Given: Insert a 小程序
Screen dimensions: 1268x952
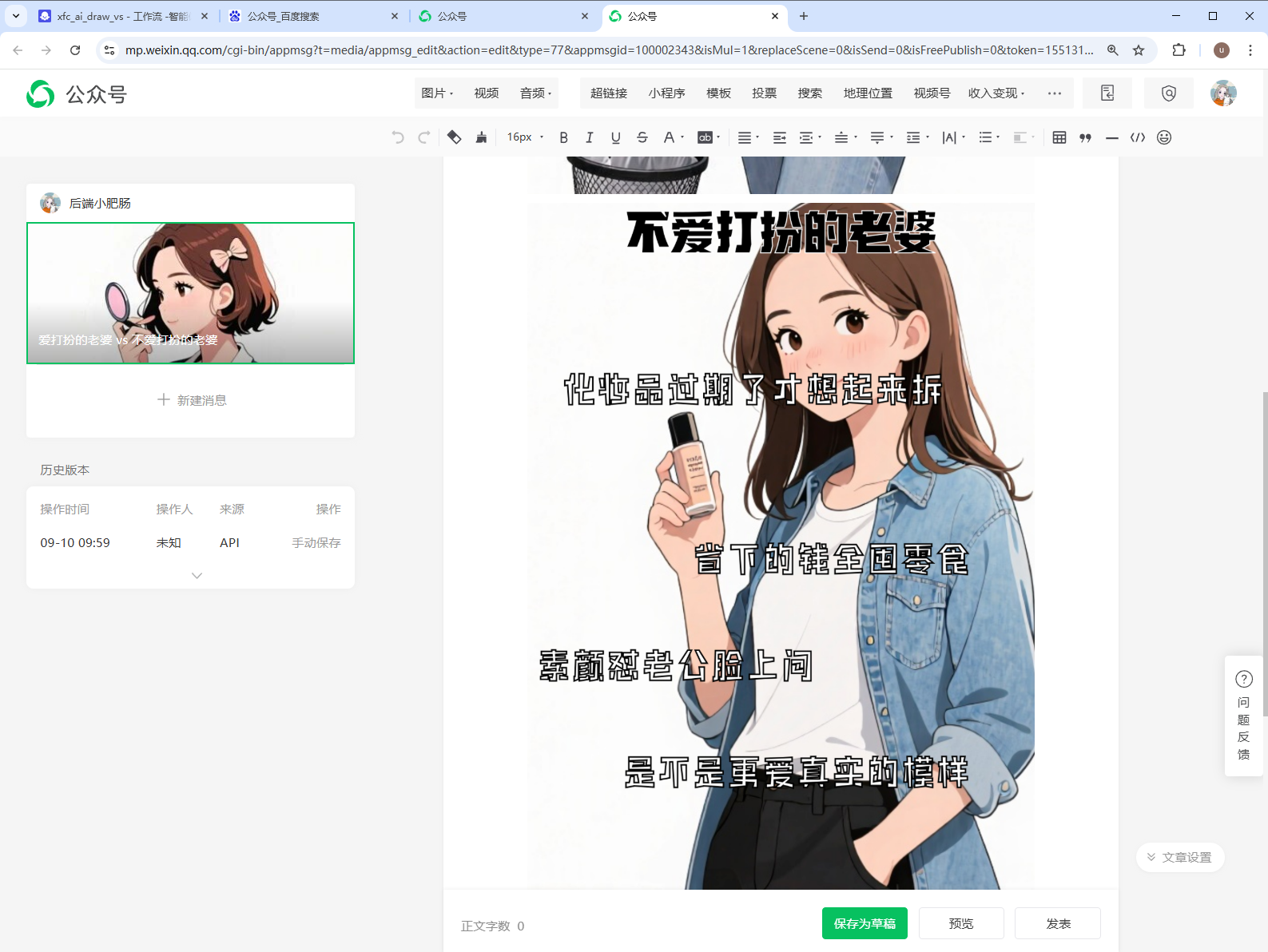Looking at the screenshot, I should point(667,93).
